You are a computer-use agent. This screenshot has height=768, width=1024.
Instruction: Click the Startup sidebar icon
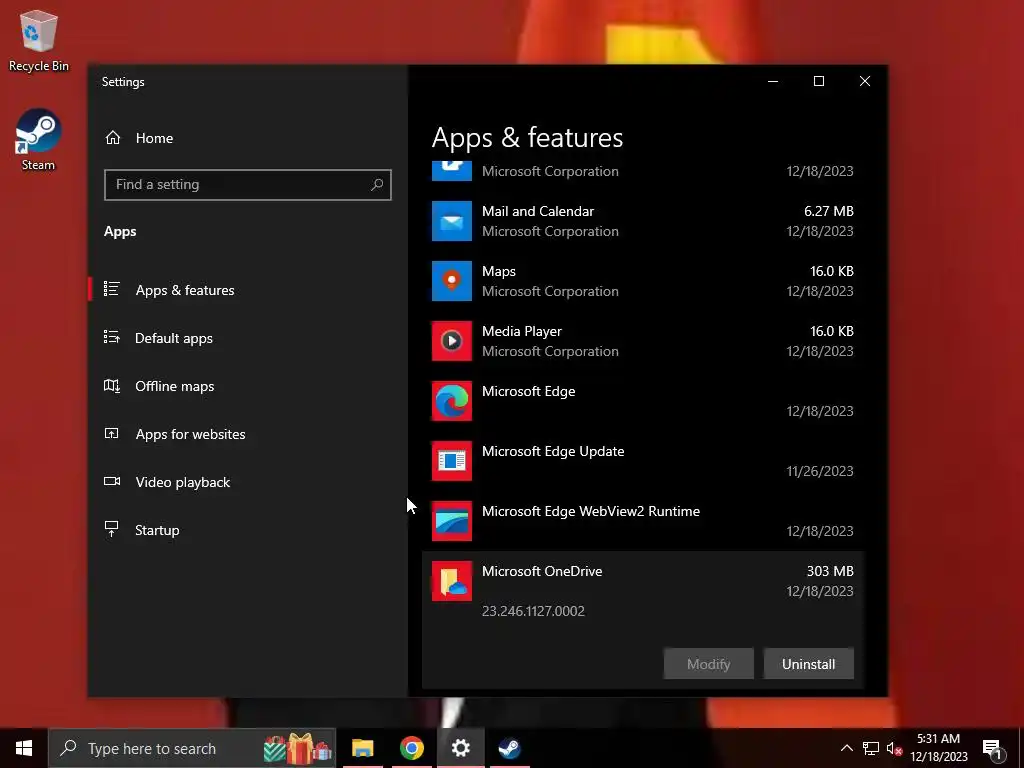tap(112, 530)
